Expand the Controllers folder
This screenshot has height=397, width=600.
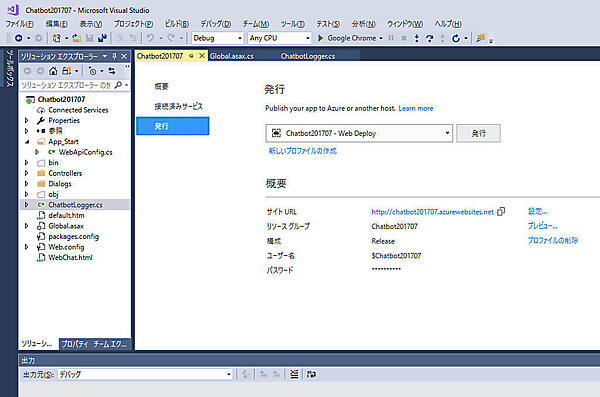pos(26,173)
